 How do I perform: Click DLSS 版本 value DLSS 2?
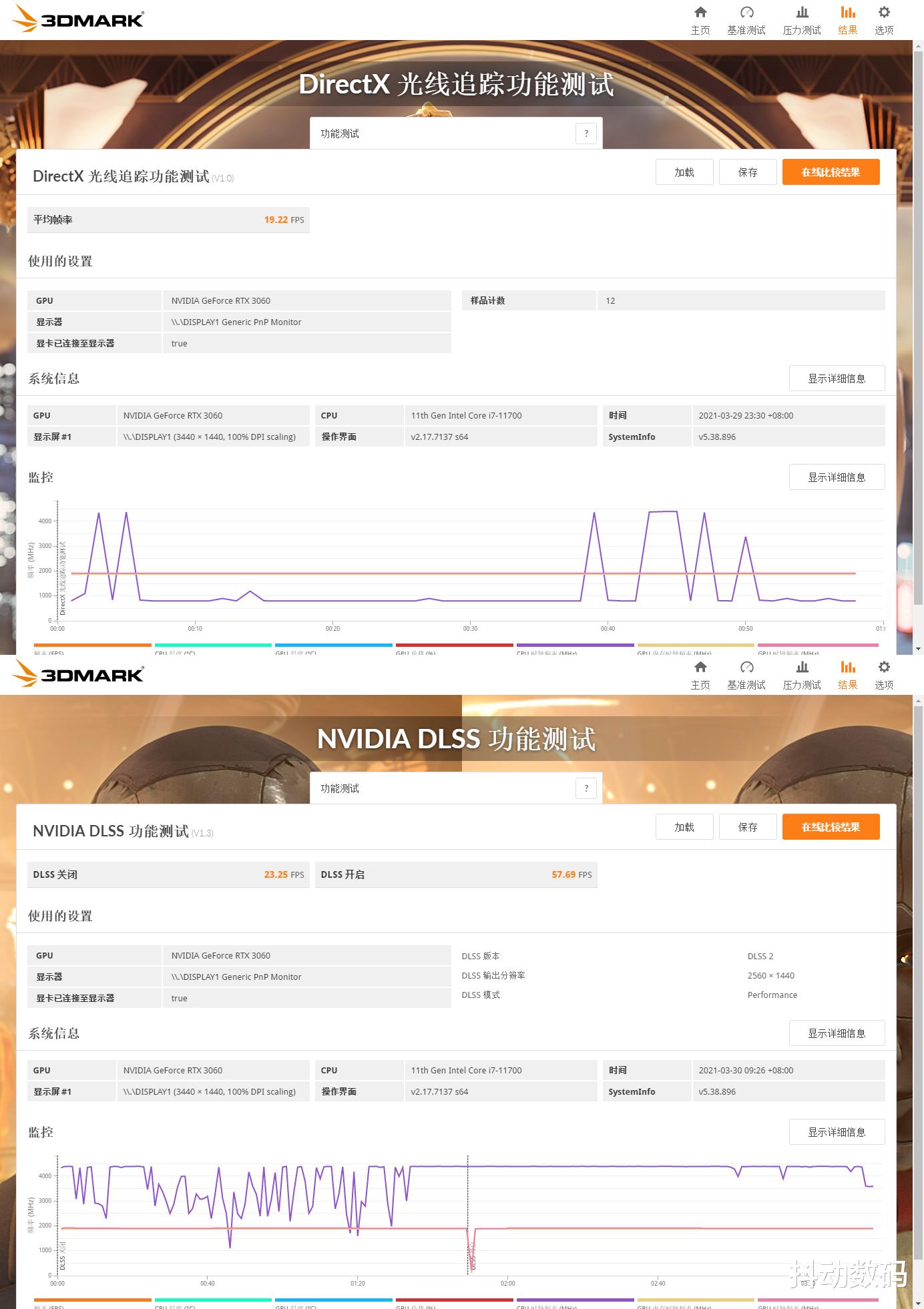pyautogui.click(x=760, y=956)
